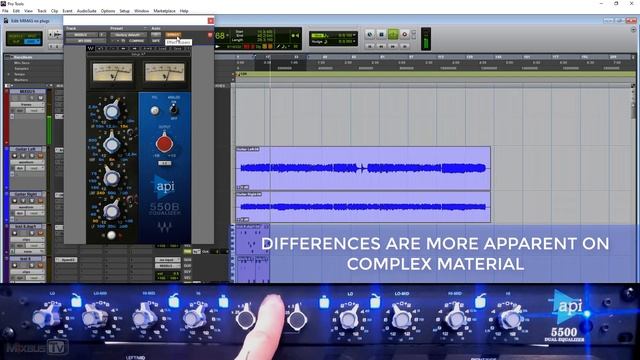Open the Options menu
This screenshot has height=360, width=640.
pyautogui.click(x=108, y=11)
